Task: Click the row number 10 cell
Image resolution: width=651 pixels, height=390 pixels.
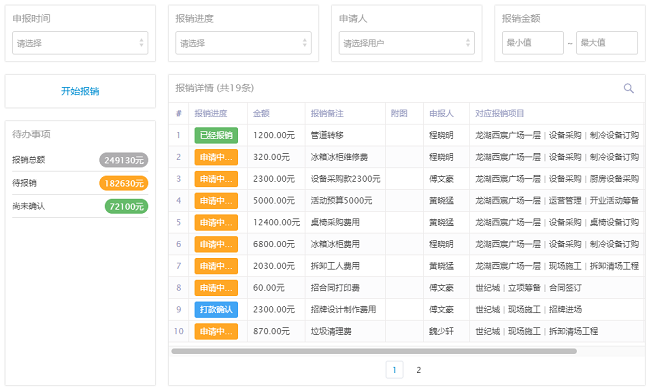Action: [179, 331]
